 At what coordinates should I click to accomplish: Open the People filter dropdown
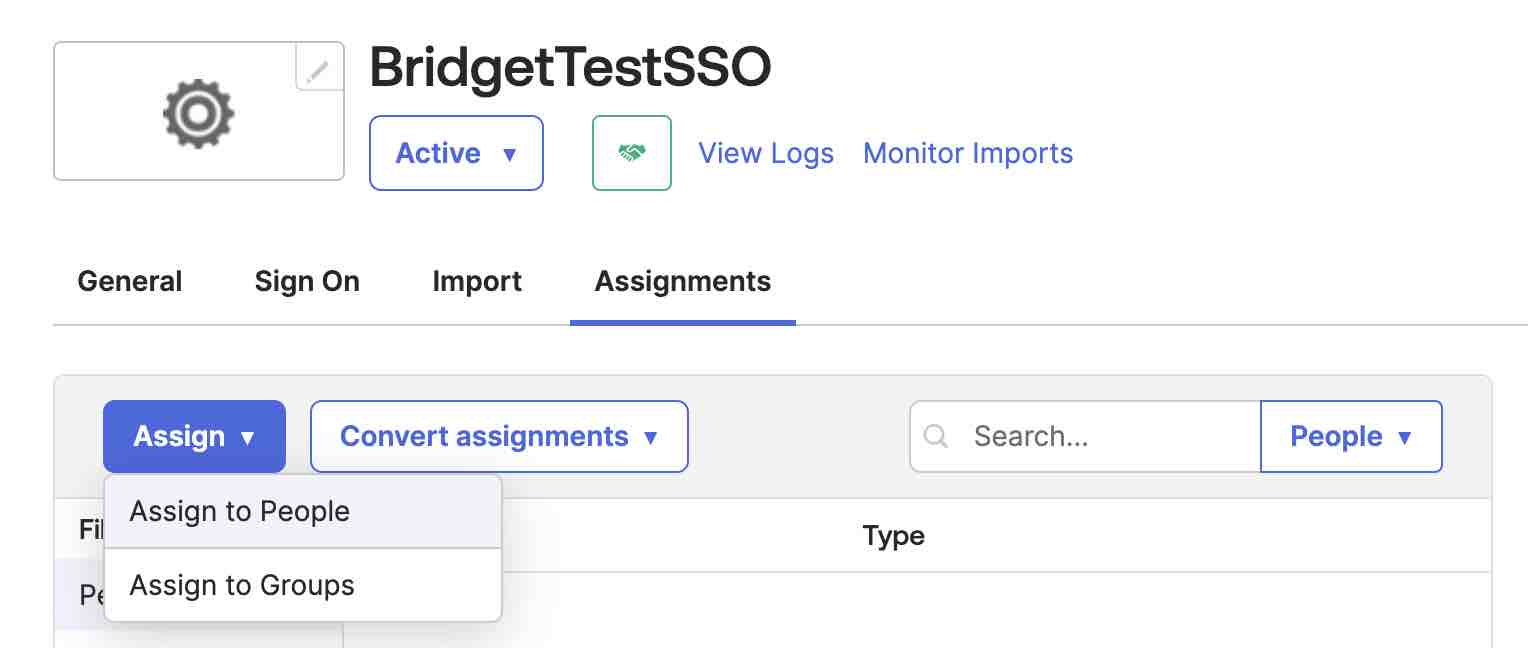(1351, 437)
